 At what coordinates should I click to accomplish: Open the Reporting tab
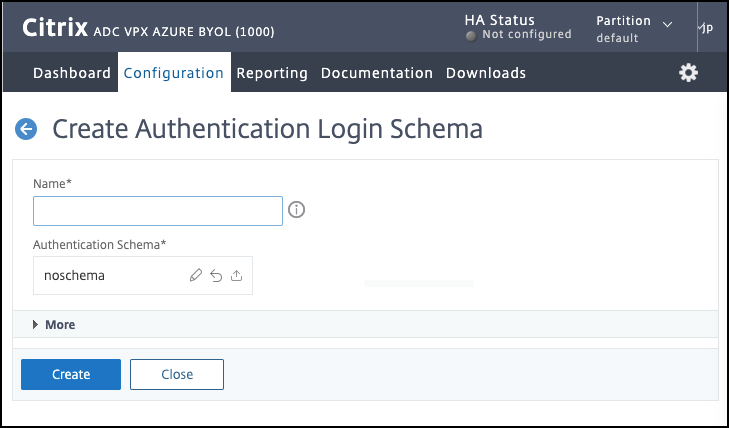(x=272, y=73)
